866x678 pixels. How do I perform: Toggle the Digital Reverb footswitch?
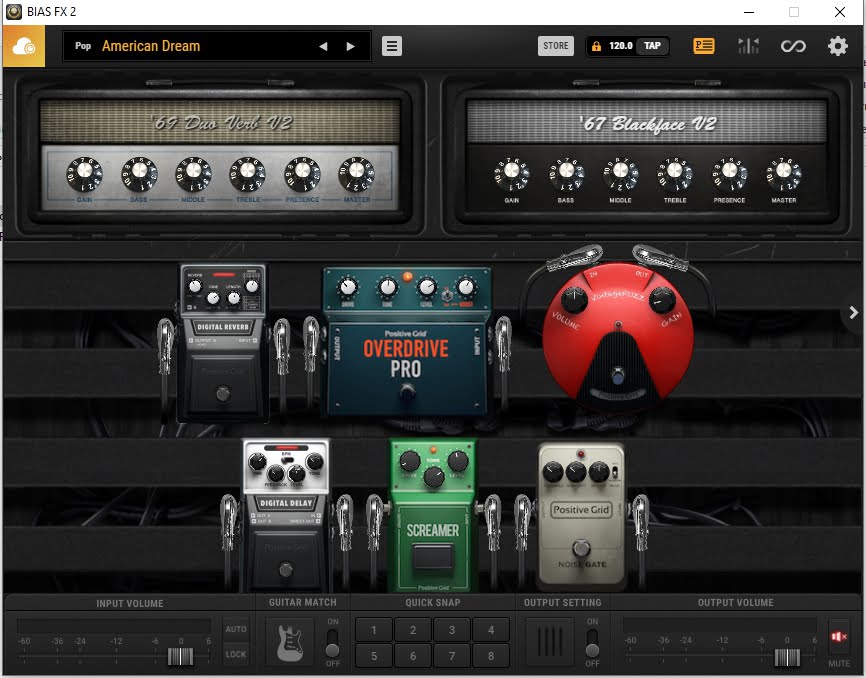[x=223, y=394]
